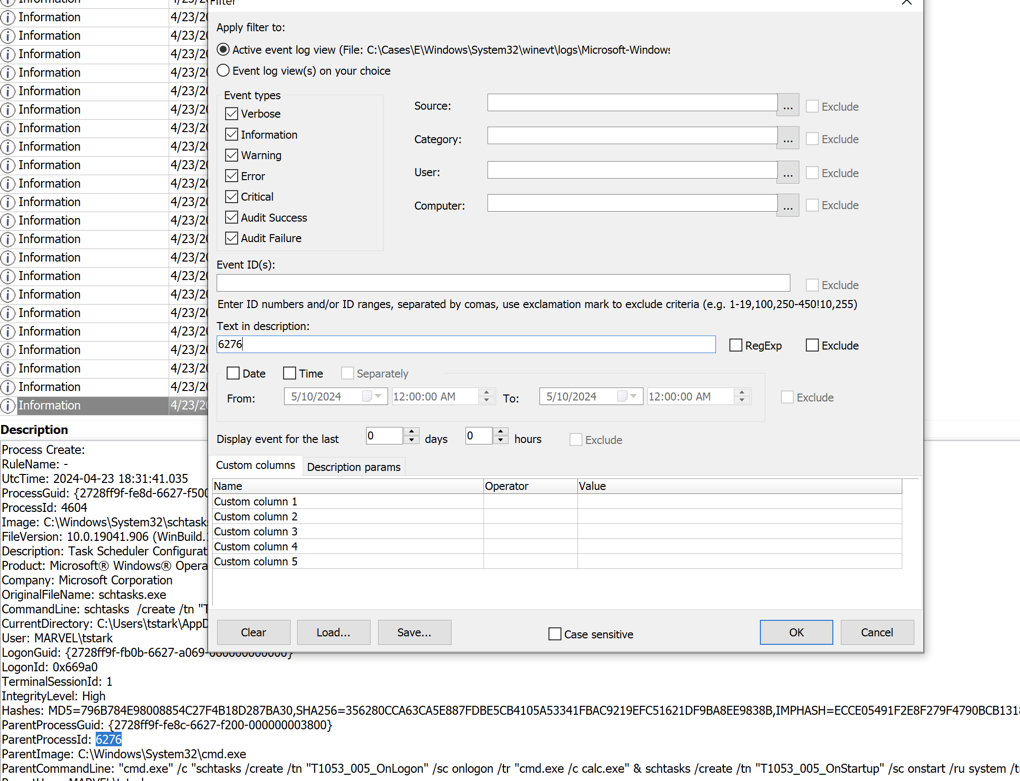Click the Source input field
The width and height of the screenshot is (1020, 781).
click(632, 103)
